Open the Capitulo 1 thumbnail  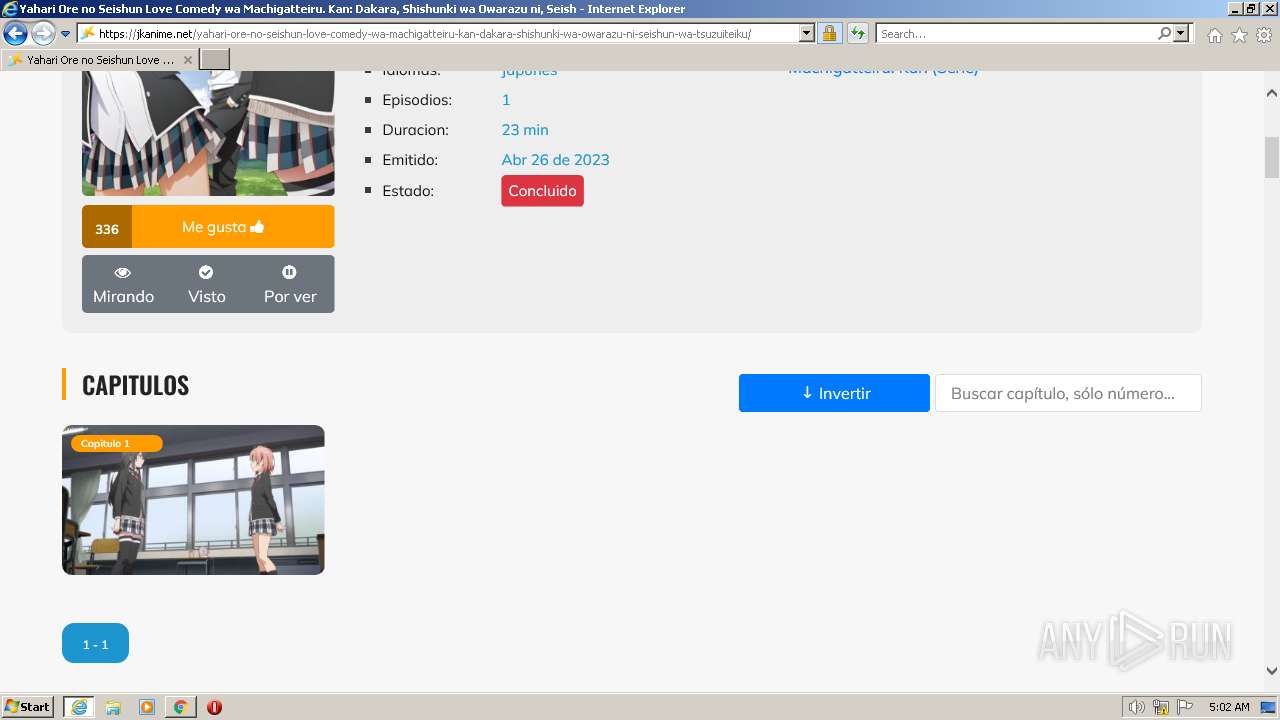click(193, 500)
